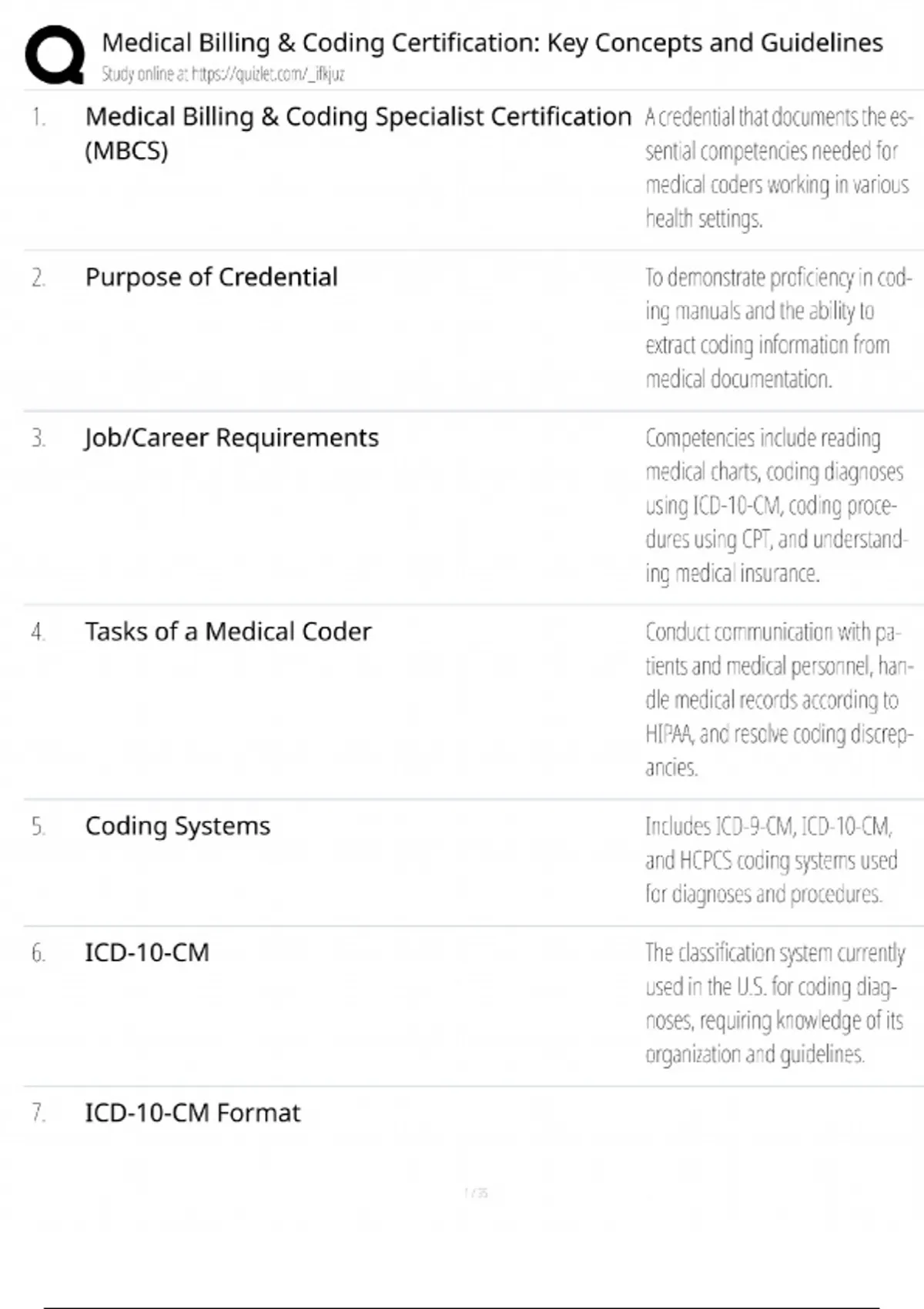
Task: Click row number 1 in the list
Action: [38, 117]
